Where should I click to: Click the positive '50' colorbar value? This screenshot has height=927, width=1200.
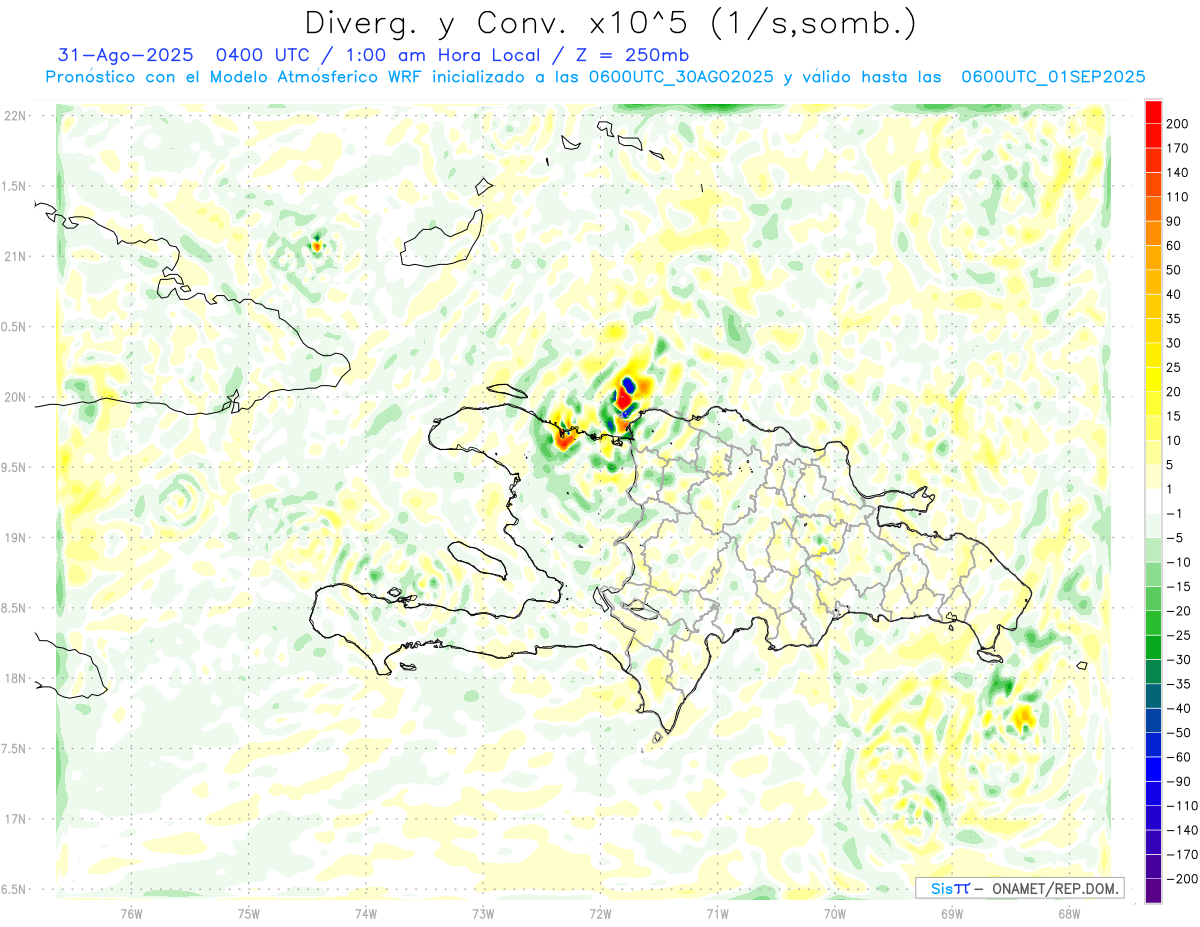click(x=1174, y=270)
